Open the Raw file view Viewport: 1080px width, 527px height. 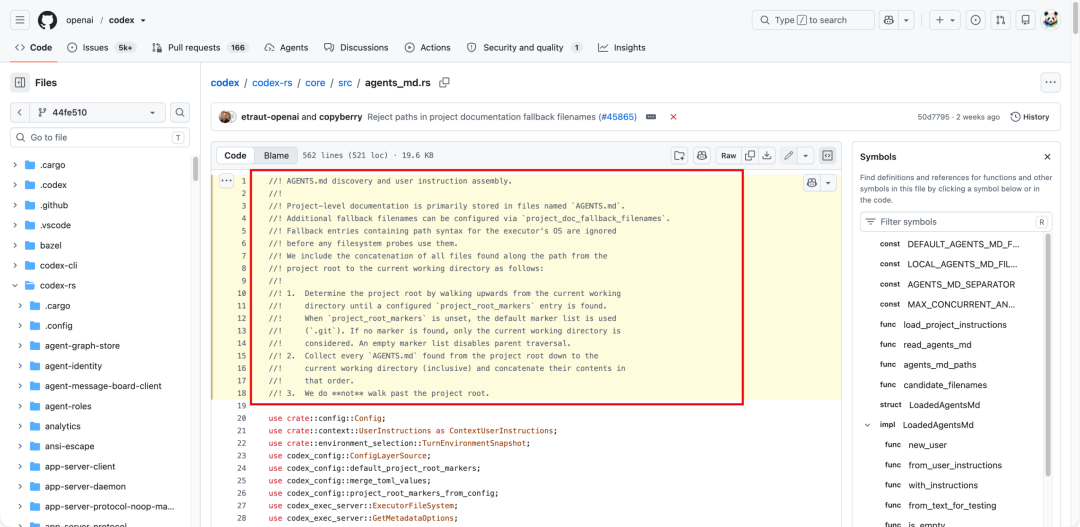pos(729,156)
